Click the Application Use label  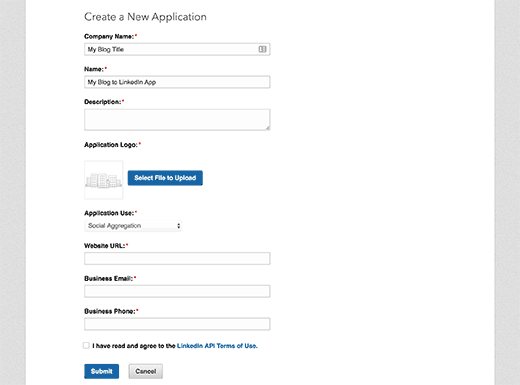tap(110, 213)
